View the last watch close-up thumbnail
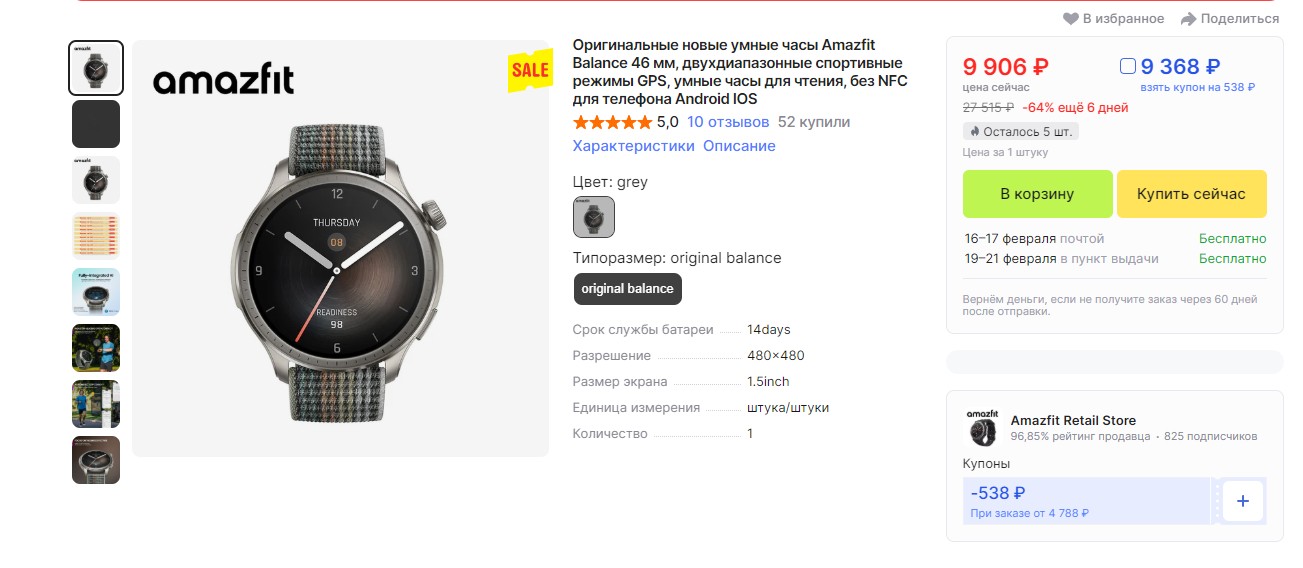This screenshot has height=568, width=1303. (x=96, y=460)
